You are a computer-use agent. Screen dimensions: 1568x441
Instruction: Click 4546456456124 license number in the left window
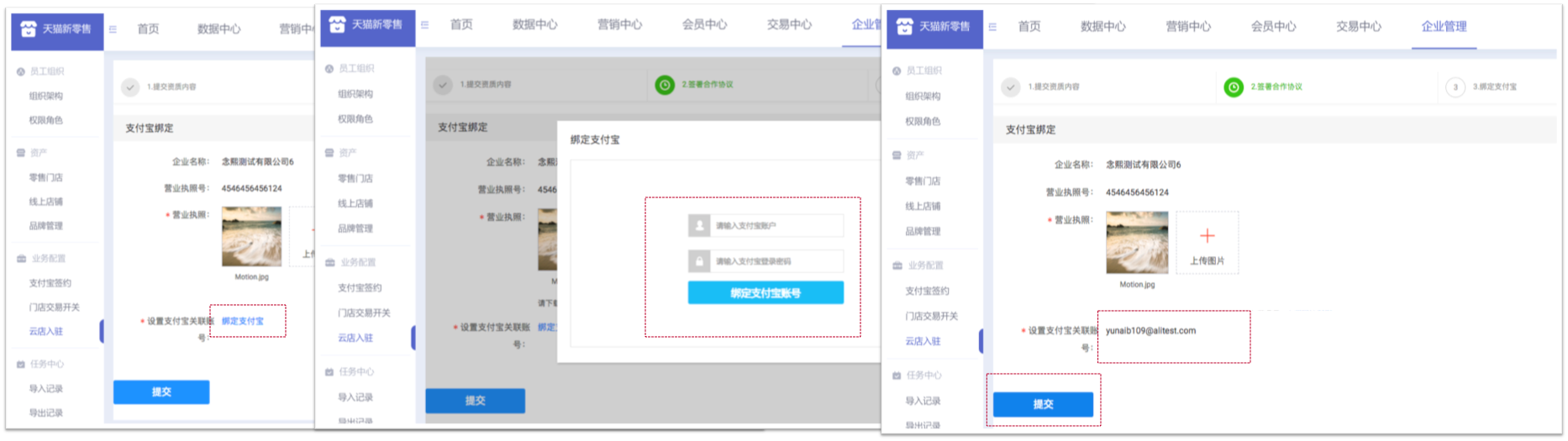[252, 188]
